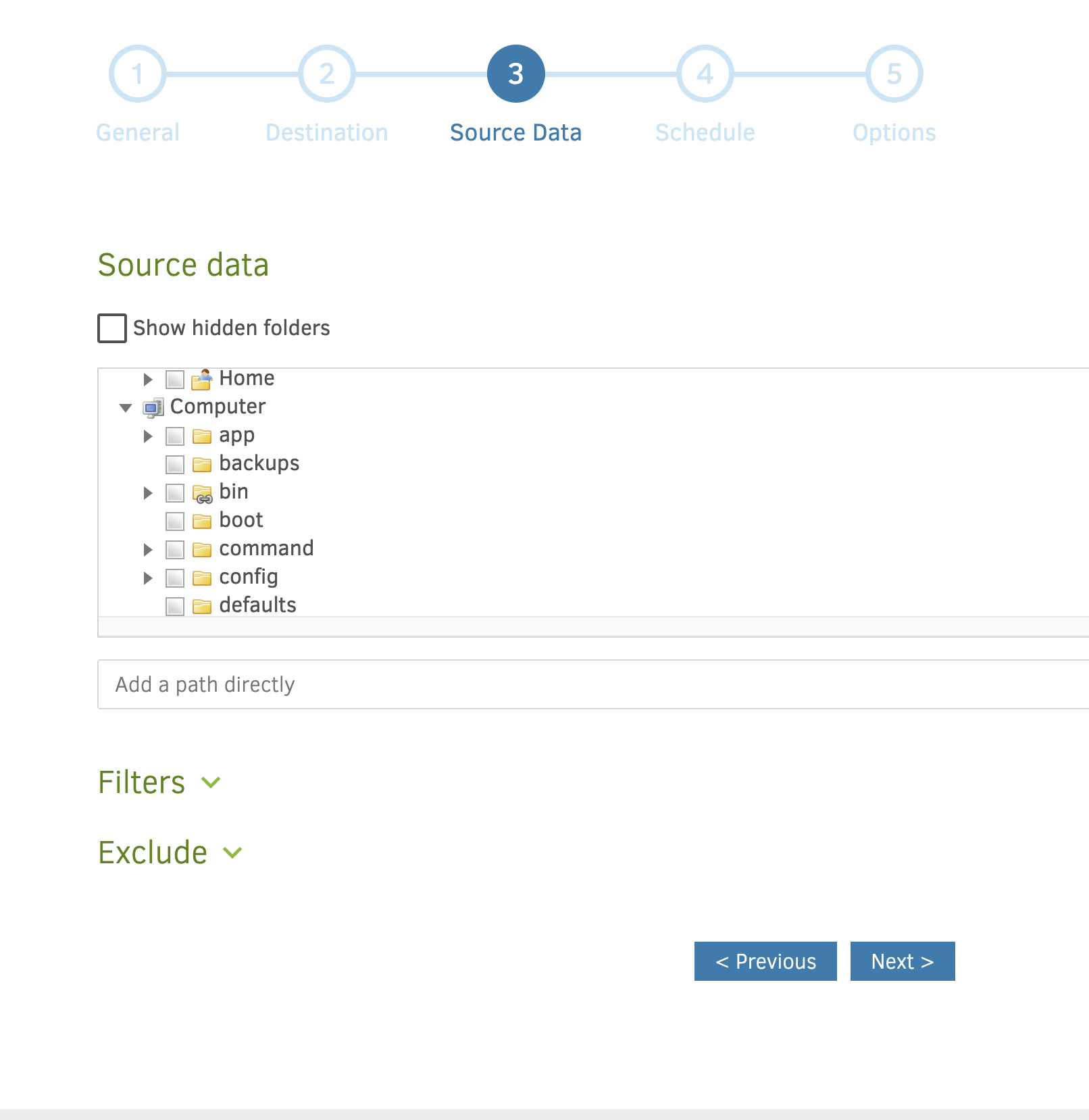The height and width of the screenshot is (1120, 1089).
Task: Click the Computer monitor icon
Action: click(x=153, y=408)
